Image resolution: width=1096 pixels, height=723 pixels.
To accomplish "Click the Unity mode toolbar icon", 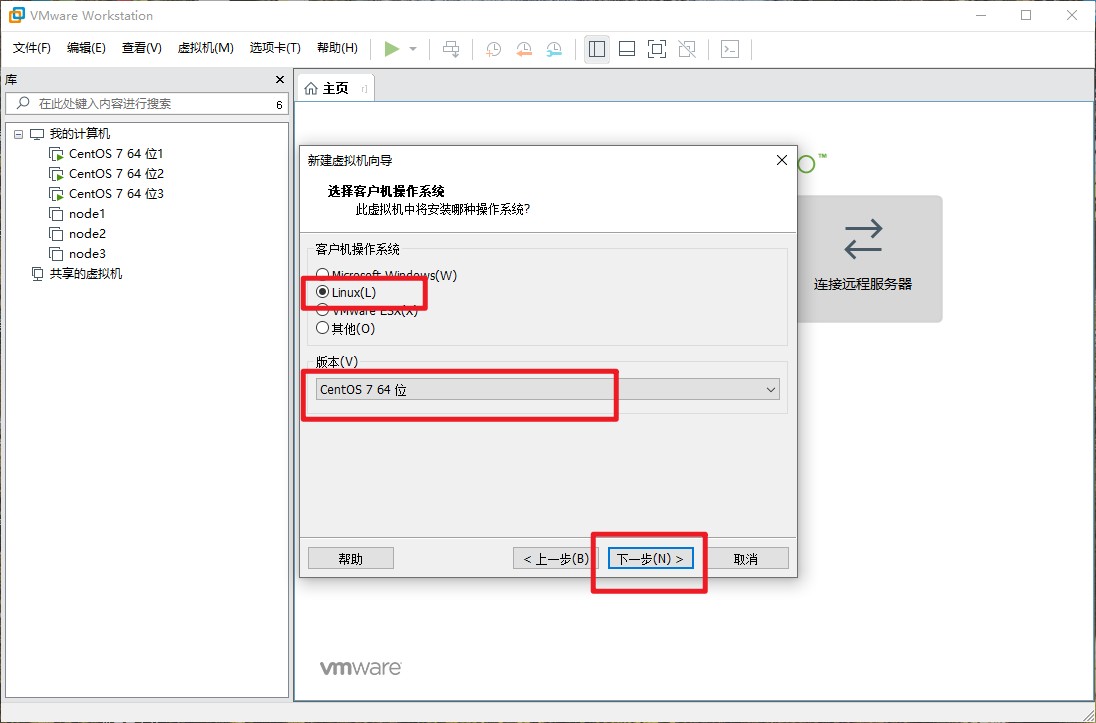I will tap(687, 48).
